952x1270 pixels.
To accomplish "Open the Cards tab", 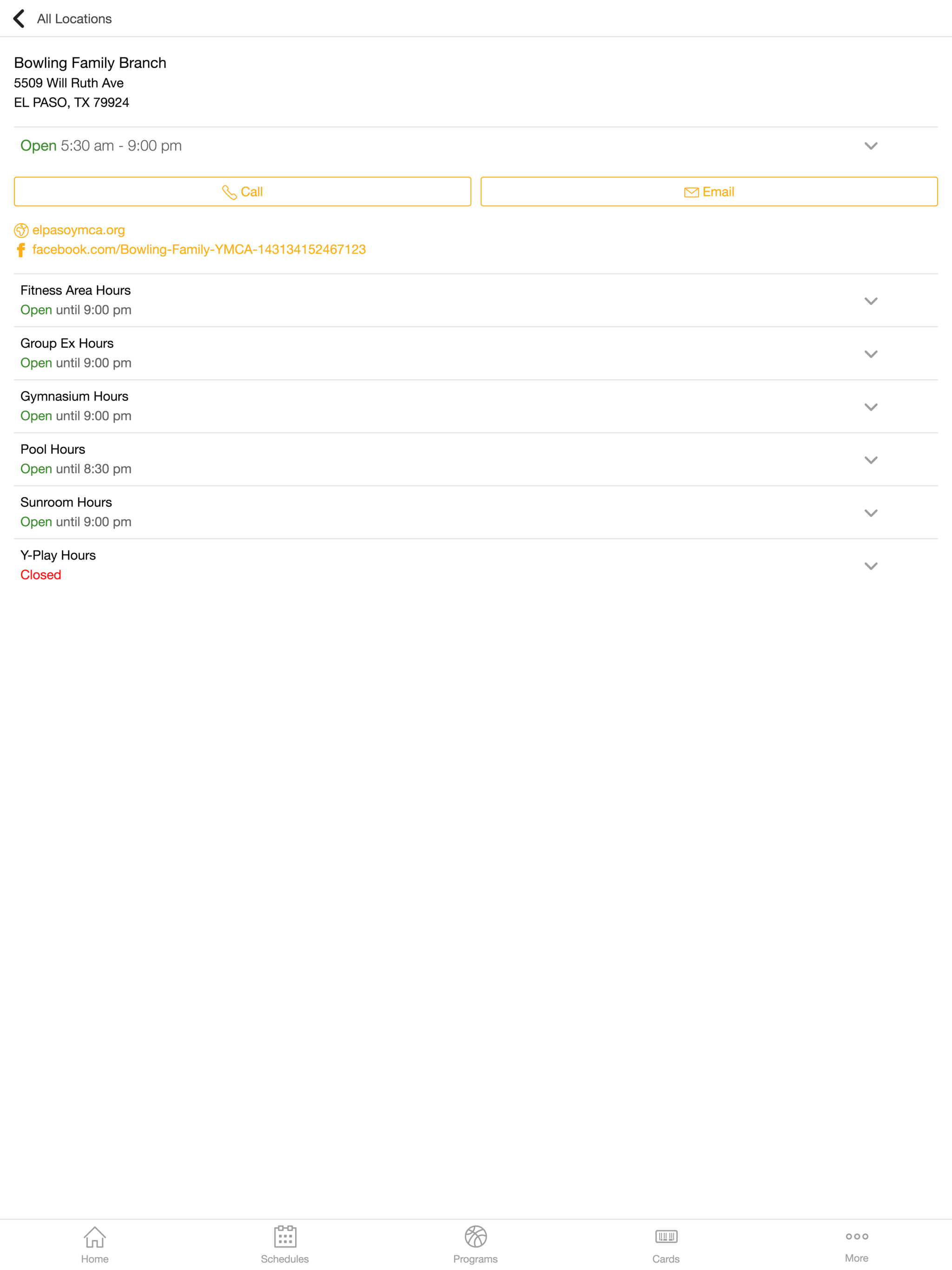I will pyautogui.click(x=666, y=1245).
